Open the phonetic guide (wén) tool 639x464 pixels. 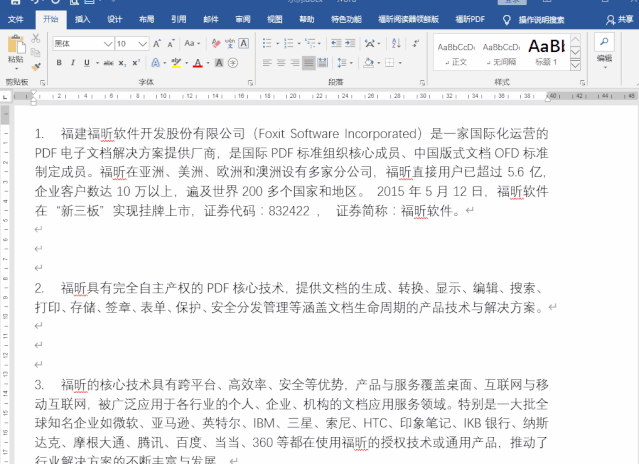click(230, 43)
